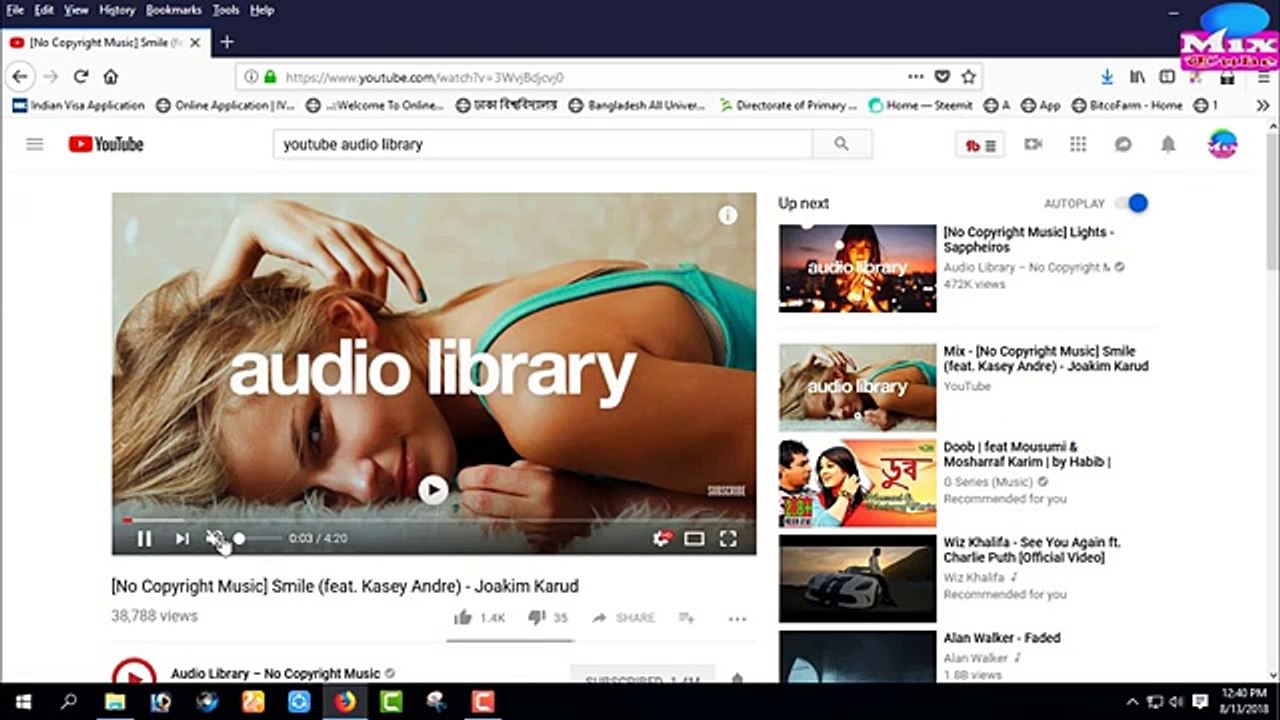
Task: Open File Explorer from the taskbar
Action: pos(115,702)
